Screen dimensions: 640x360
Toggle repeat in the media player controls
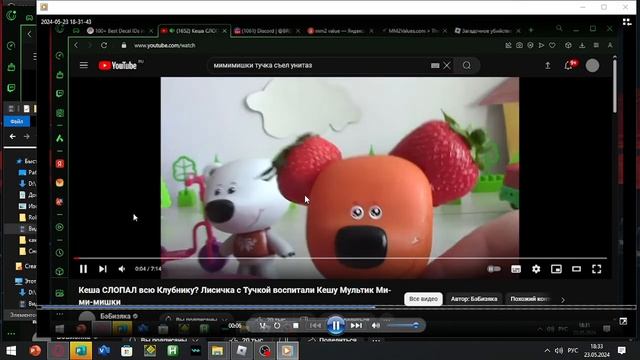[277, 325]
